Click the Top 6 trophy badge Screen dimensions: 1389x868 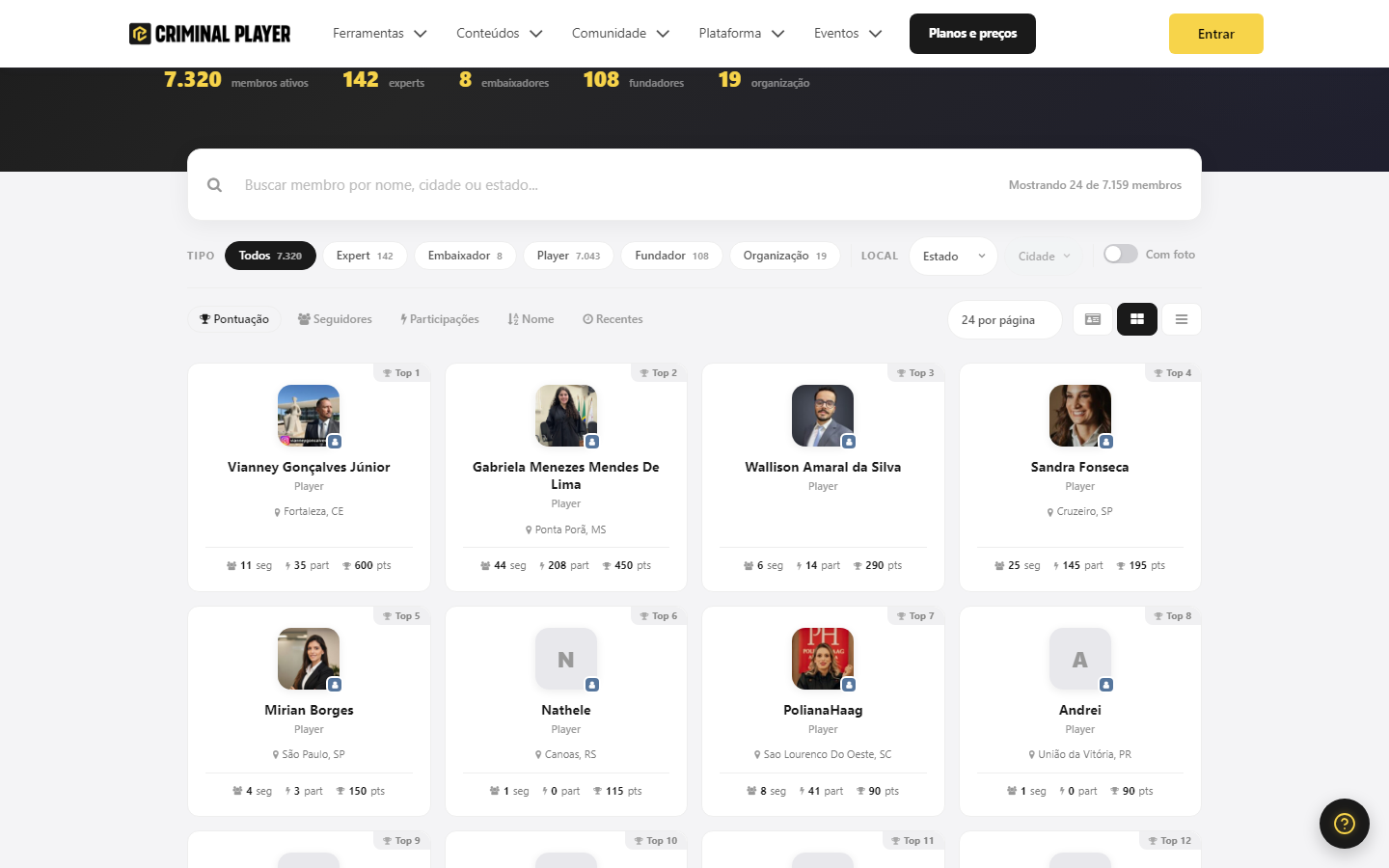659,616
